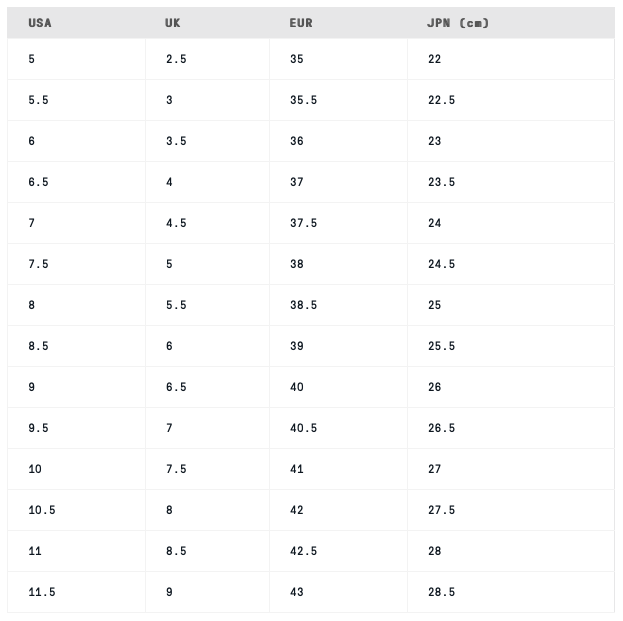Click USA size 6.5 cell
The height and width of the screenshot is (621, 623).
76,182
